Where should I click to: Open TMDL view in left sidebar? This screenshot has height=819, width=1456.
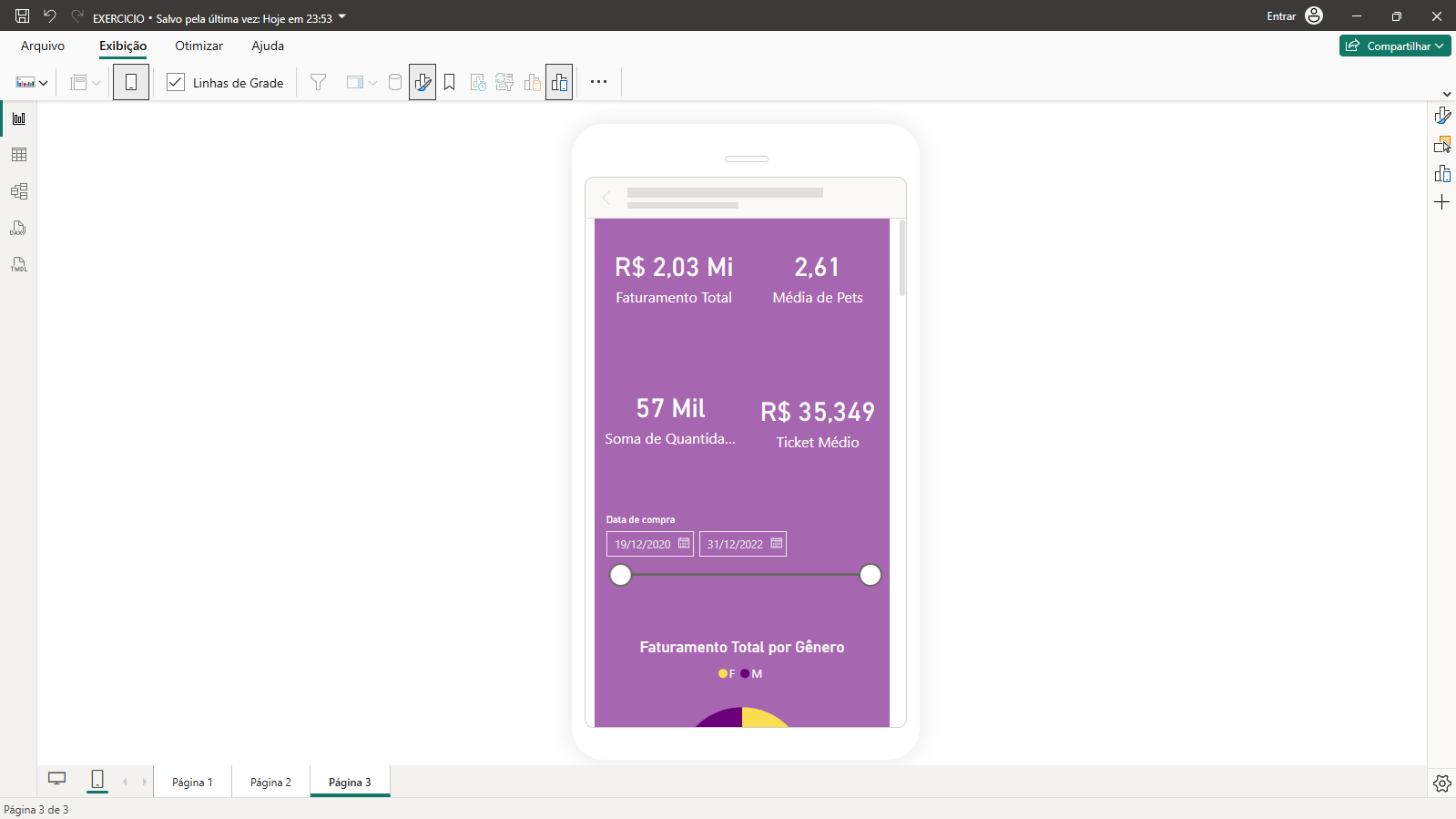[x=19, y=264]
